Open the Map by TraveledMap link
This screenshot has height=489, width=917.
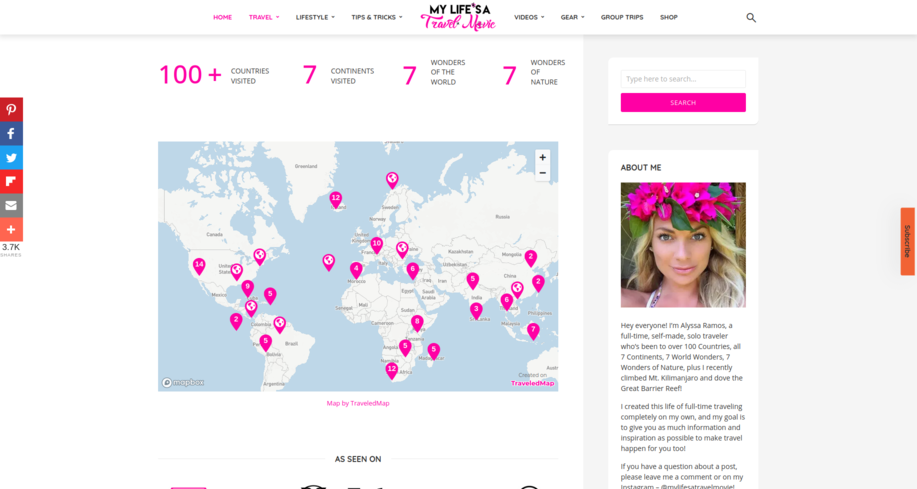point(358,403)
